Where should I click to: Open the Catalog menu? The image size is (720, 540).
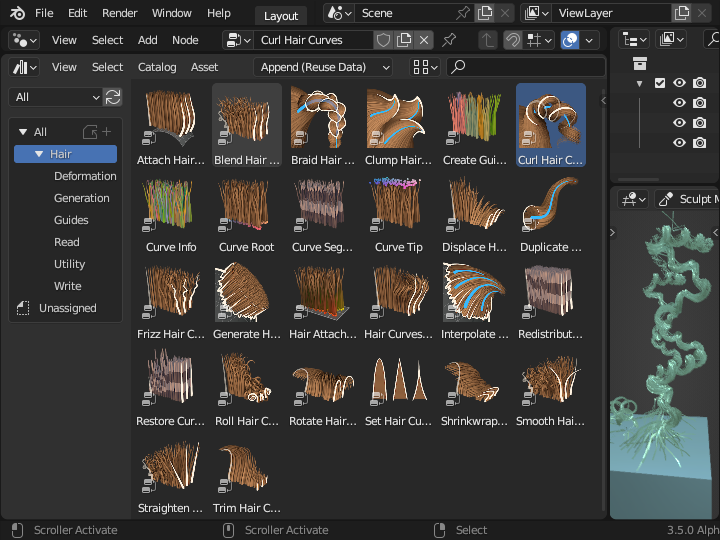coord(157,68)
